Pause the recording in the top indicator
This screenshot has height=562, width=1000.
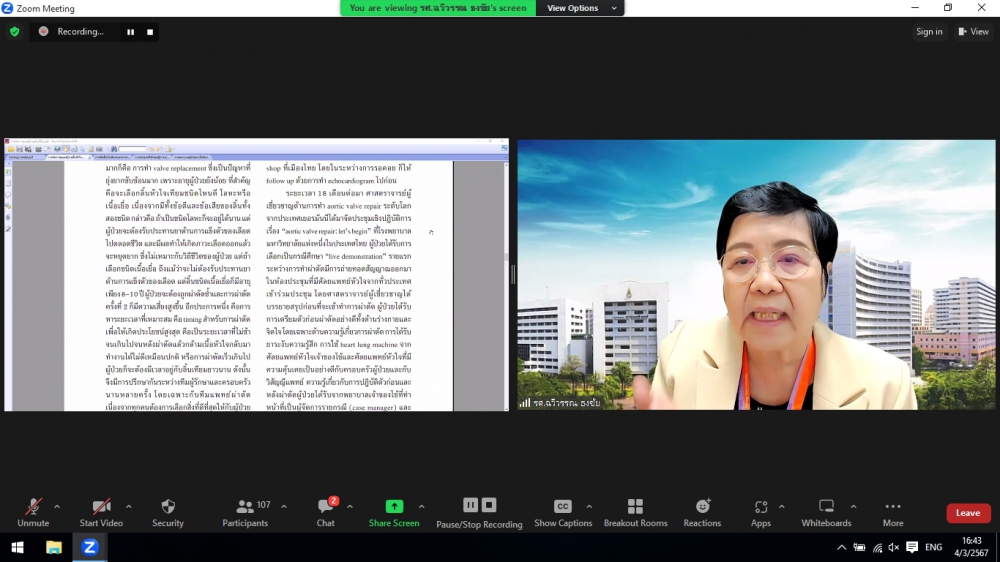click(x=130, y=32)
